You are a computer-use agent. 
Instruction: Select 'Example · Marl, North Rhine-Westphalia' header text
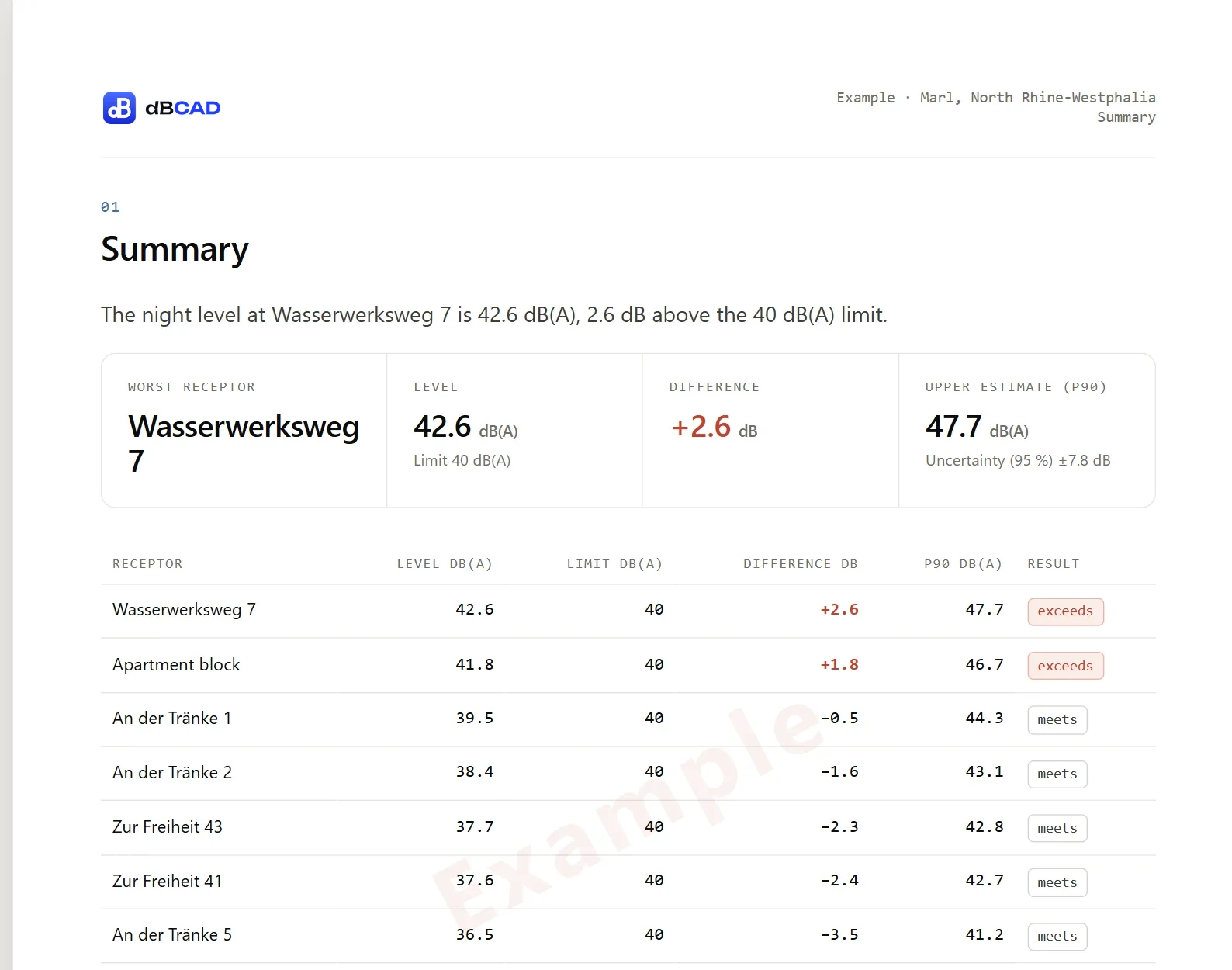[995, 97]
